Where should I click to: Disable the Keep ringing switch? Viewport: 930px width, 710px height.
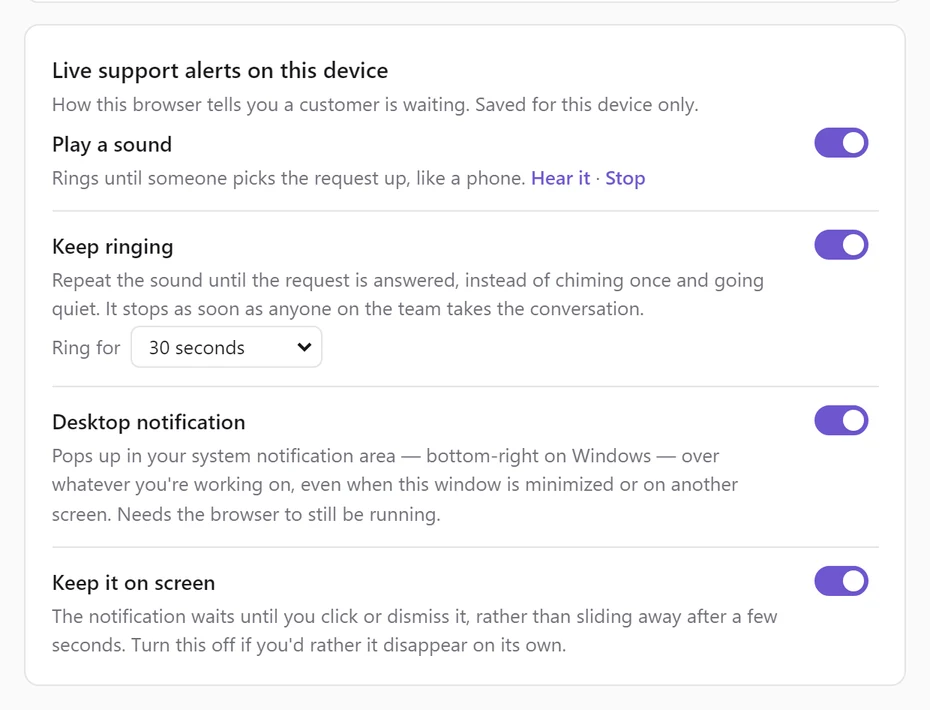click(x=841, y=245)
